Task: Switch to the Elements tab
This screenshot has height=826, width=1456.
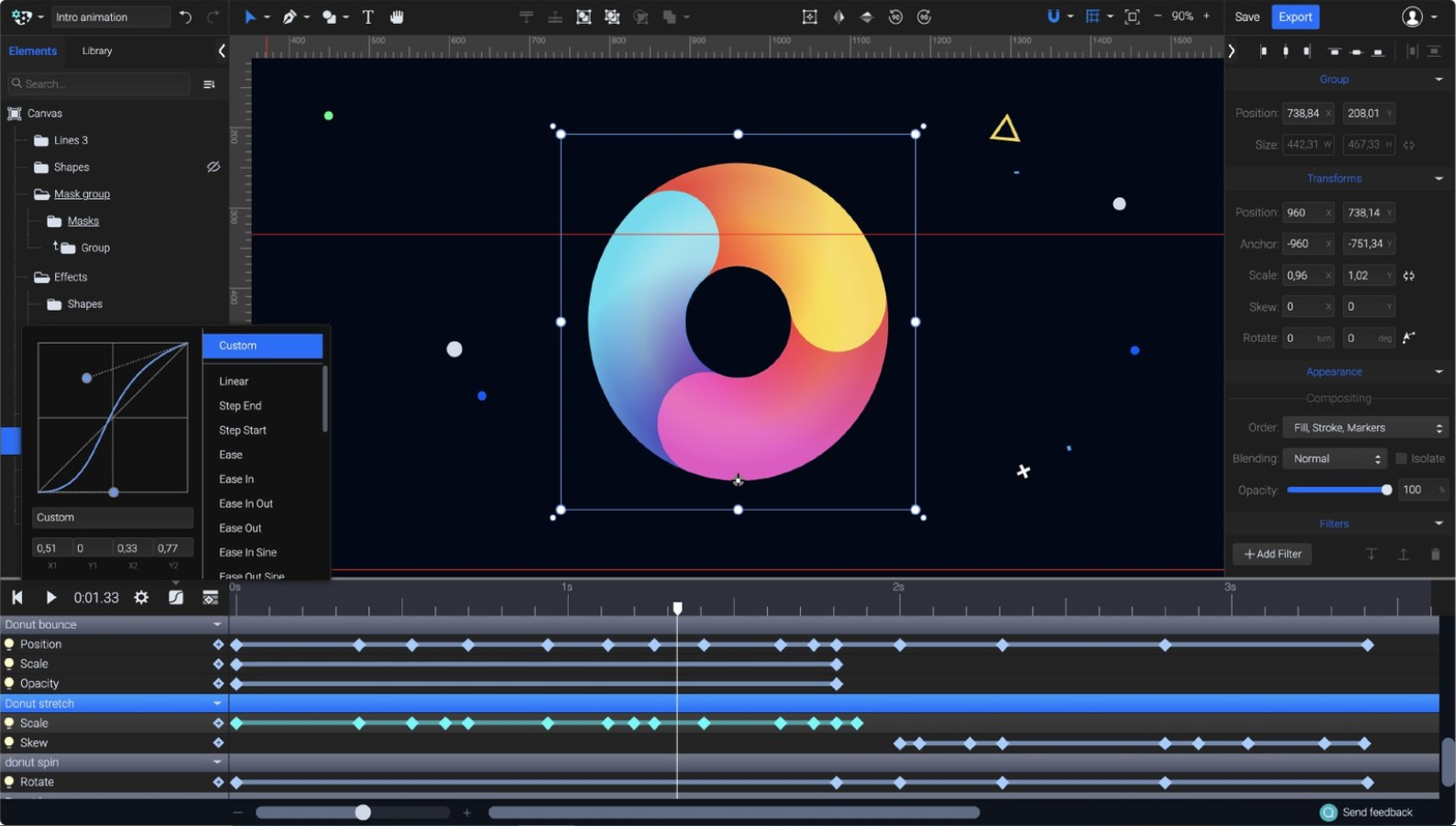Action: point(33,51)
